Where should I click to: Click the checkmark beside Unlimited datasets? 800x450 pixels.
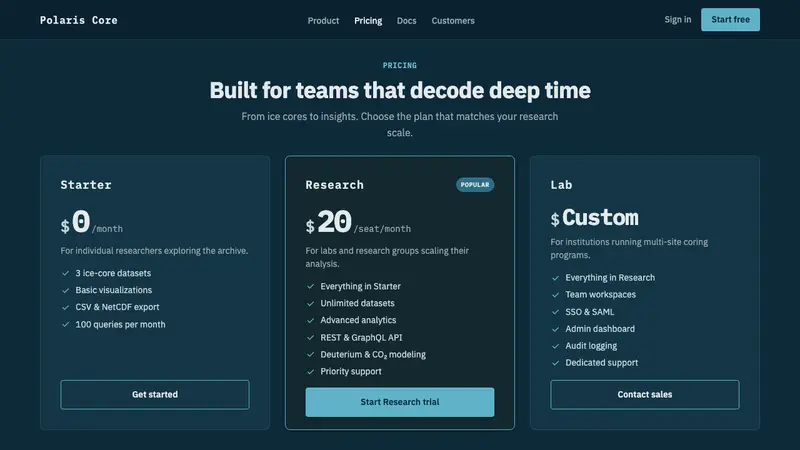click(310, 304)
